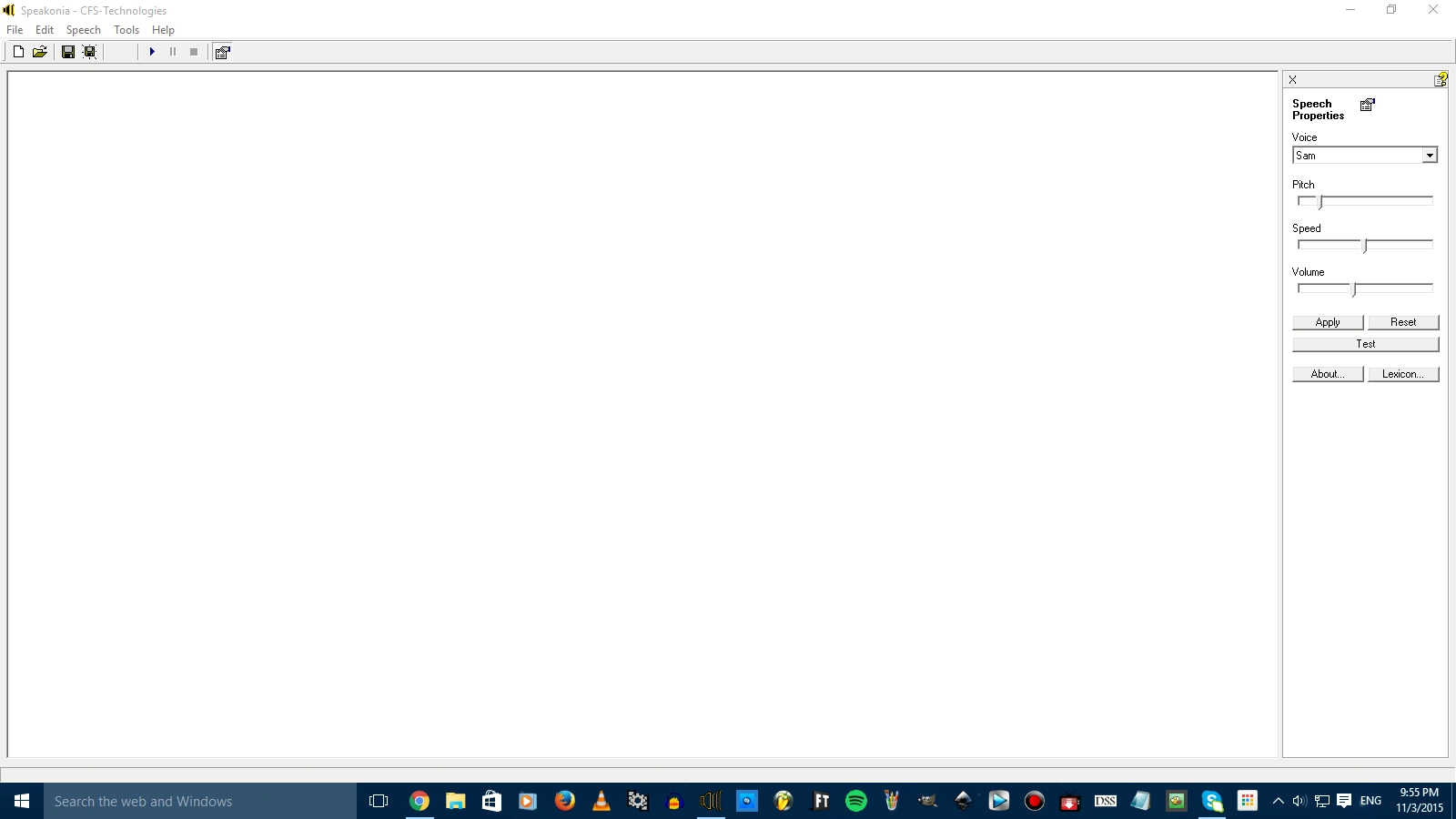Click the help icon in the properties panel
Image resolution: width=1456 pixels, height=819 pixels.
pos(1441,80)
